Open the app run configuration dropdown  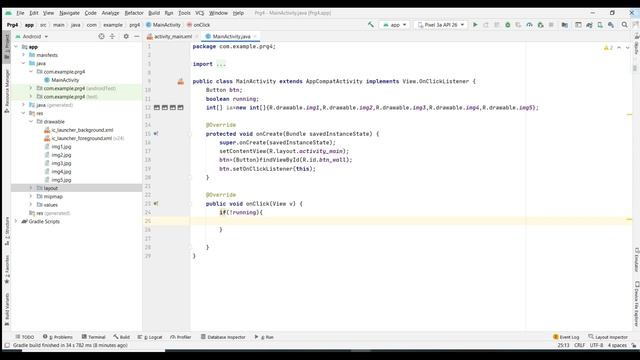click(395, 25)
